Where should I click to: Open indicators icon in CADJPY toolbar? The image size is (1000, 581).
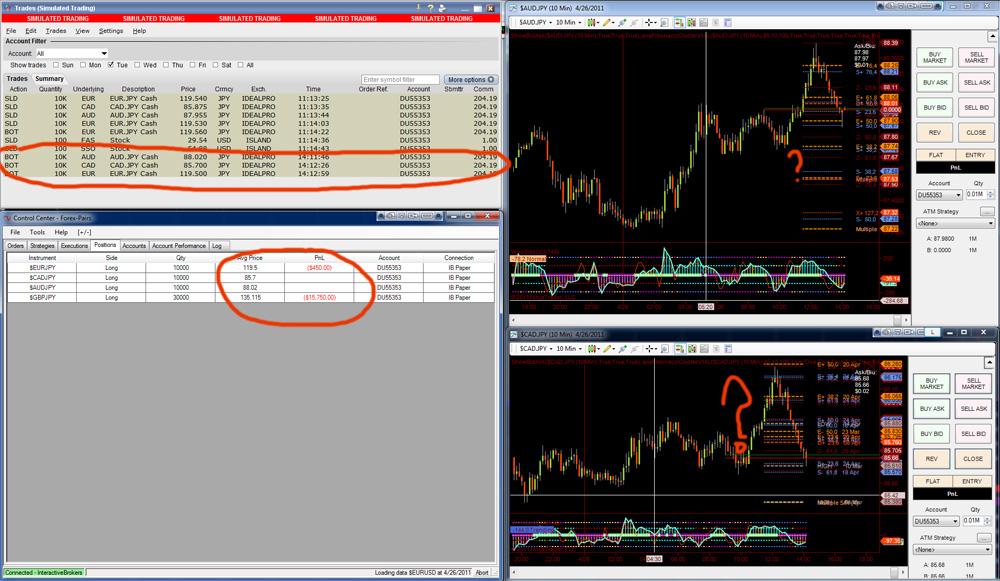pos(704,349)
